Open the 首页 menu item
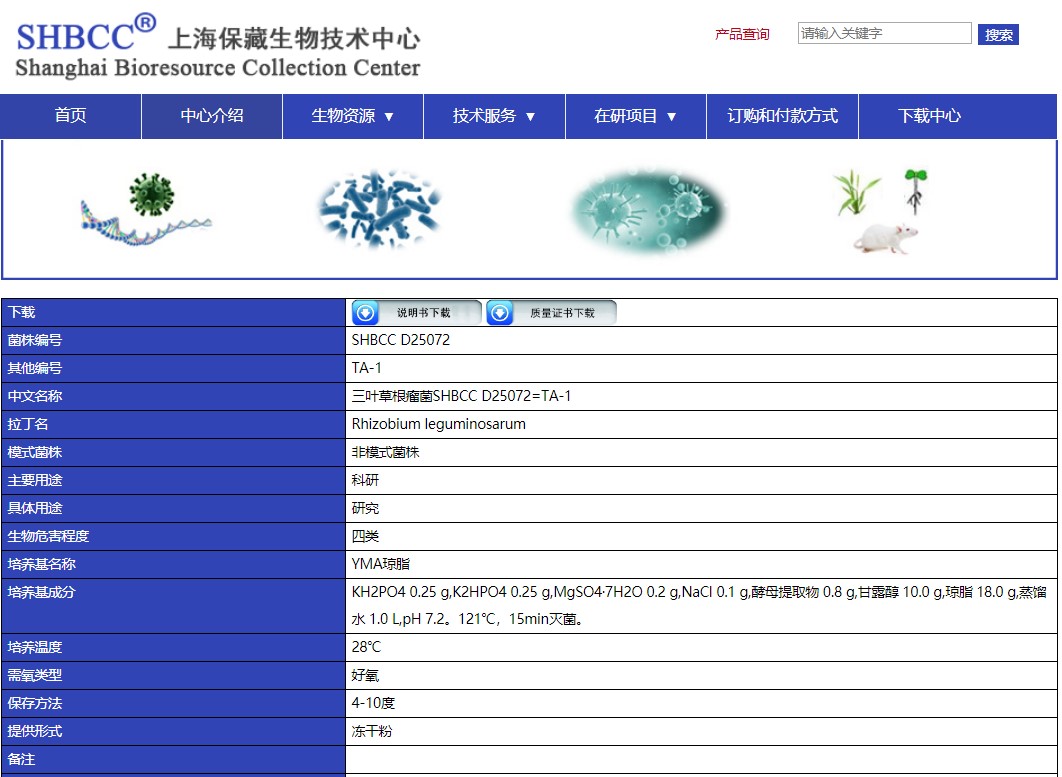The width and height of the screenshot is (1062, 777). coord(70,116)
